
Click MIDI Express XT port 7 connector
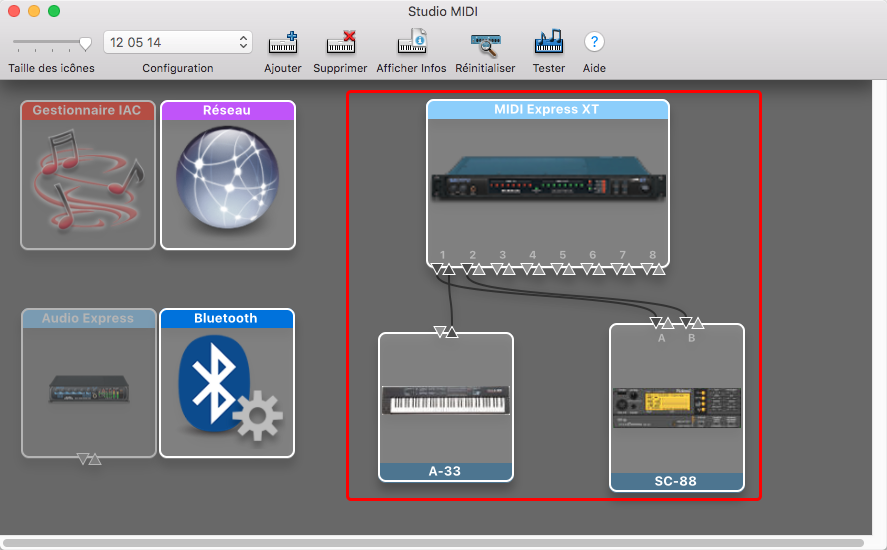coord(623,269)
